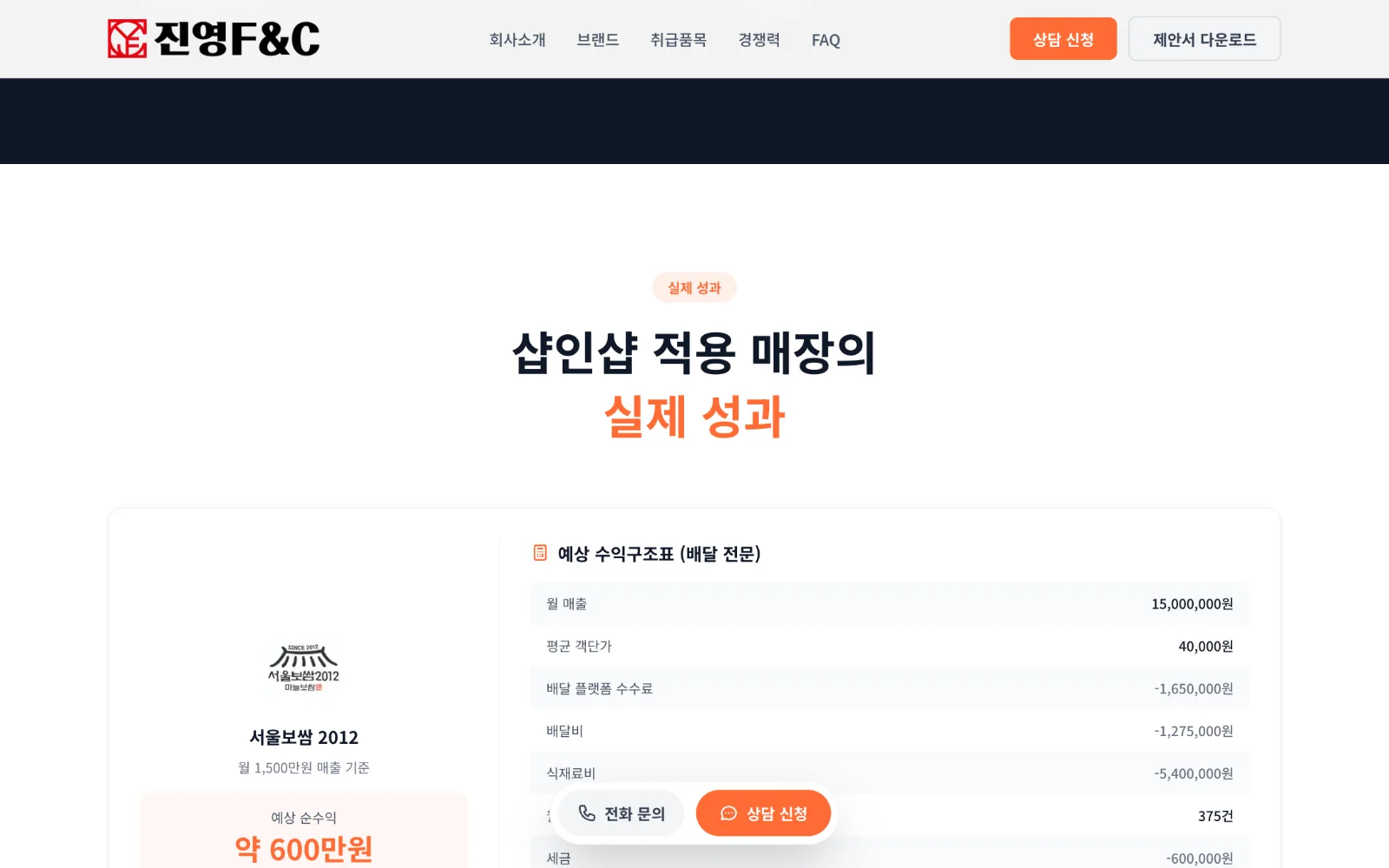Go to the 브랜드 menu item
Image resolution: width=1389 pixels, height=868 pixels.
coord(598,40)
